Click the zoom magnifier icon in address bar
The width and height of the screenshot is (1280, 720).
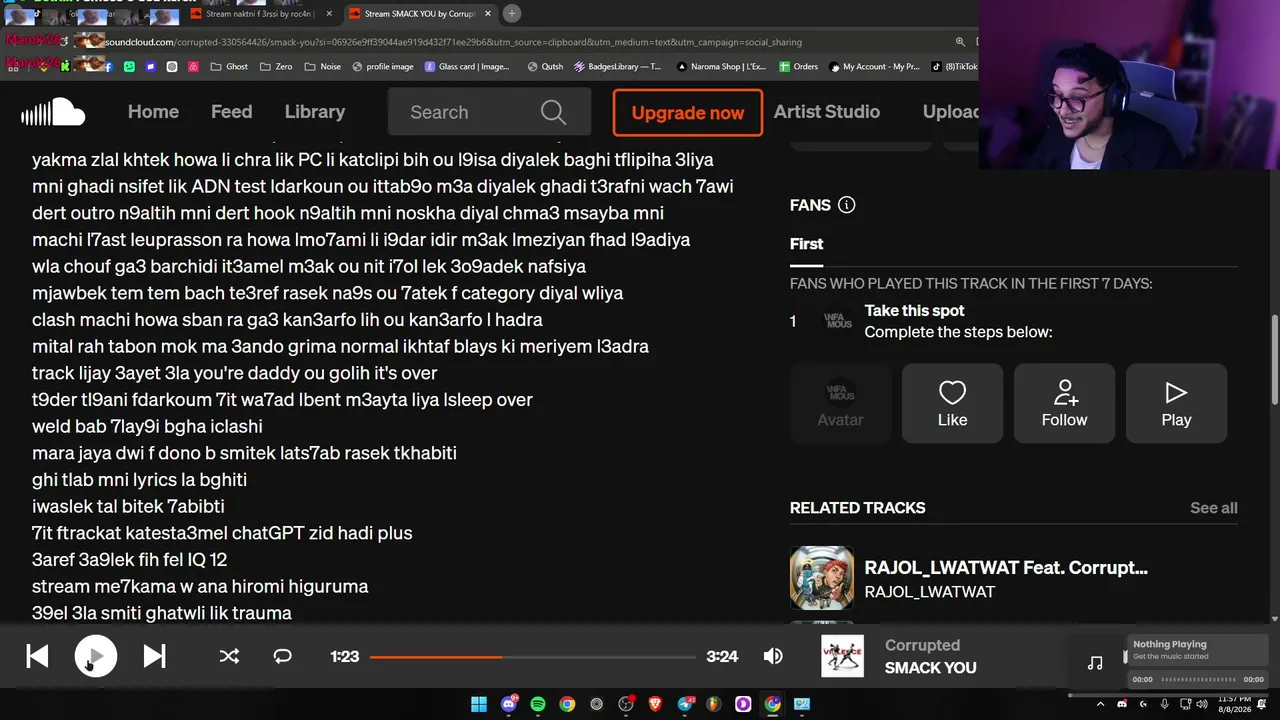[x=960, y=42]
